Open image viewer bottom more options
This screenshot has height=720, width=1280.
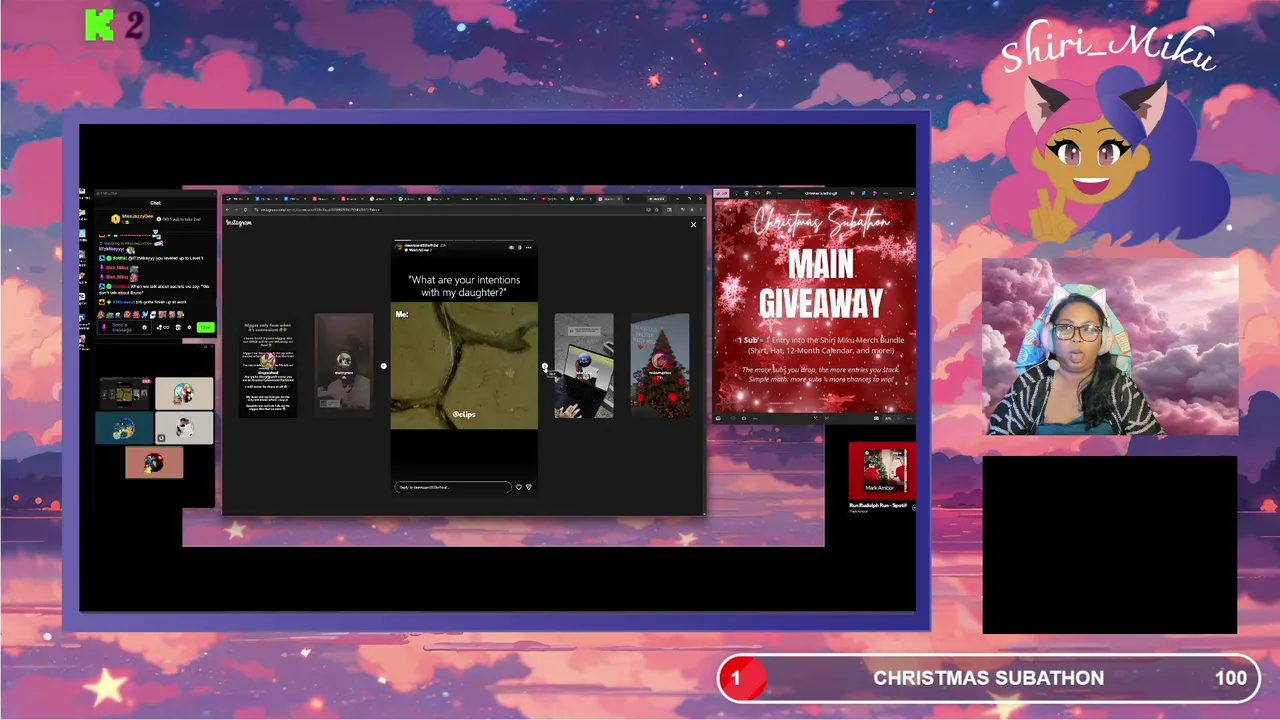(x=909, y=418)
